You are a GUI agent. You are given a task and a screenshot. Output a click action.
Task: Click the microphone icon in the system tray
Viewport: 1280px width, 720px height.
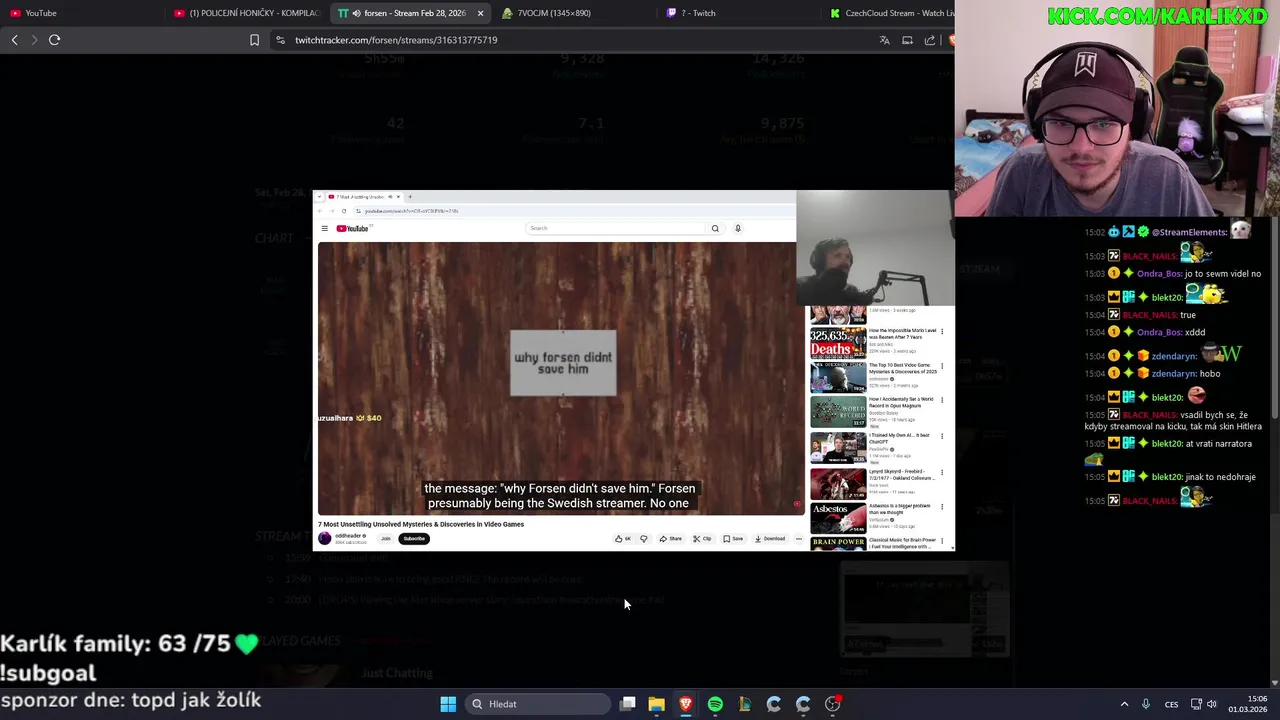click(x=1146, y=704)
